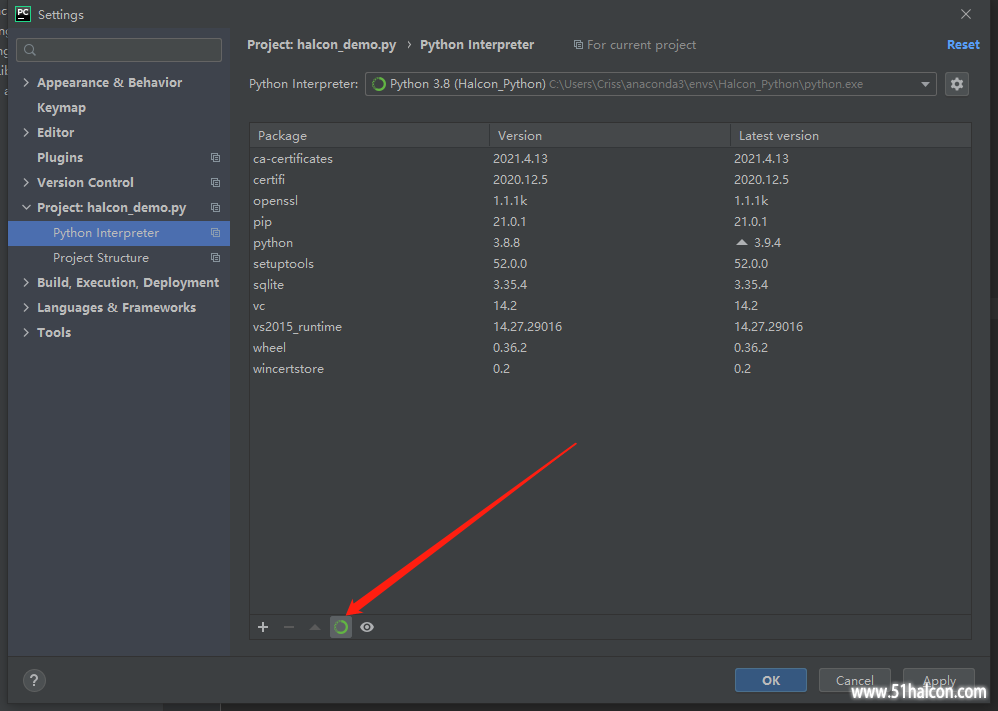Click the project-level icon next to Plugins
998x711 pixels.
point(215,157)
